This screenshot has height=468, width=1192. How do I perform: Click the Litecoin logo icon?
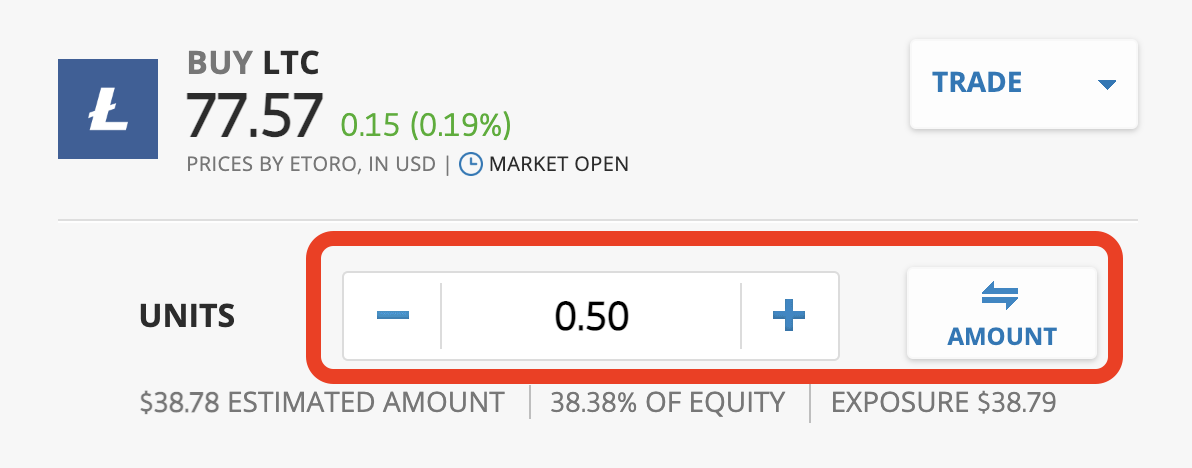pyautogui.click(x=108, y=109)
